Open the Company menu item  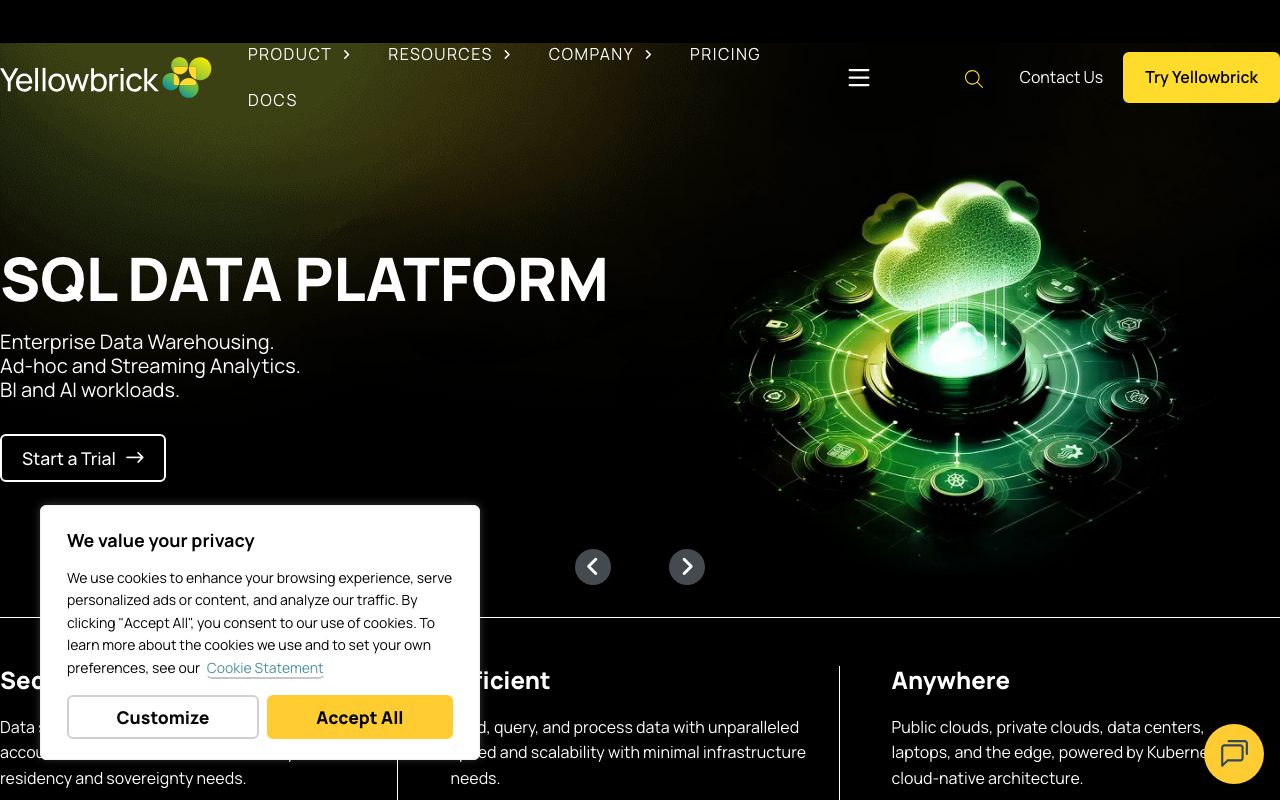tap(591, 54)
